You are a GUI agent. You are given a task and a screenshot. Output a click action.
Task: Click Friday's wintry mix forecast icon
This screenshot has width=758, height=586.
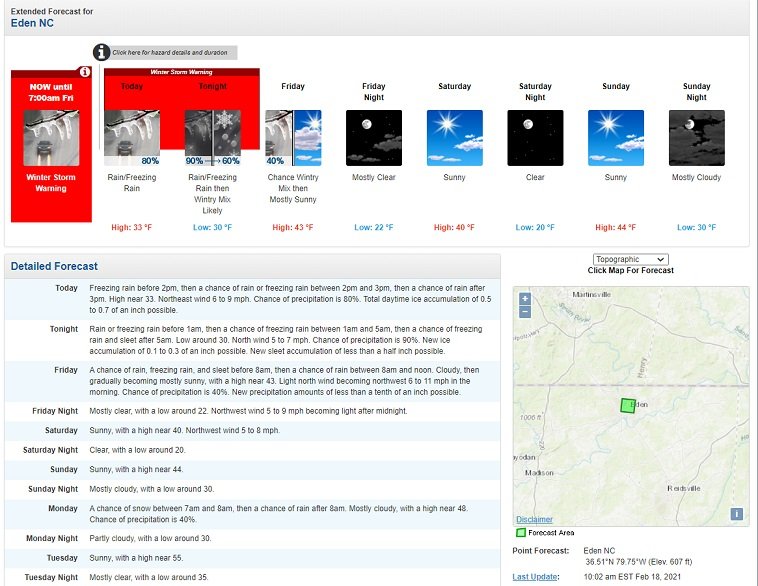[293, 138]
